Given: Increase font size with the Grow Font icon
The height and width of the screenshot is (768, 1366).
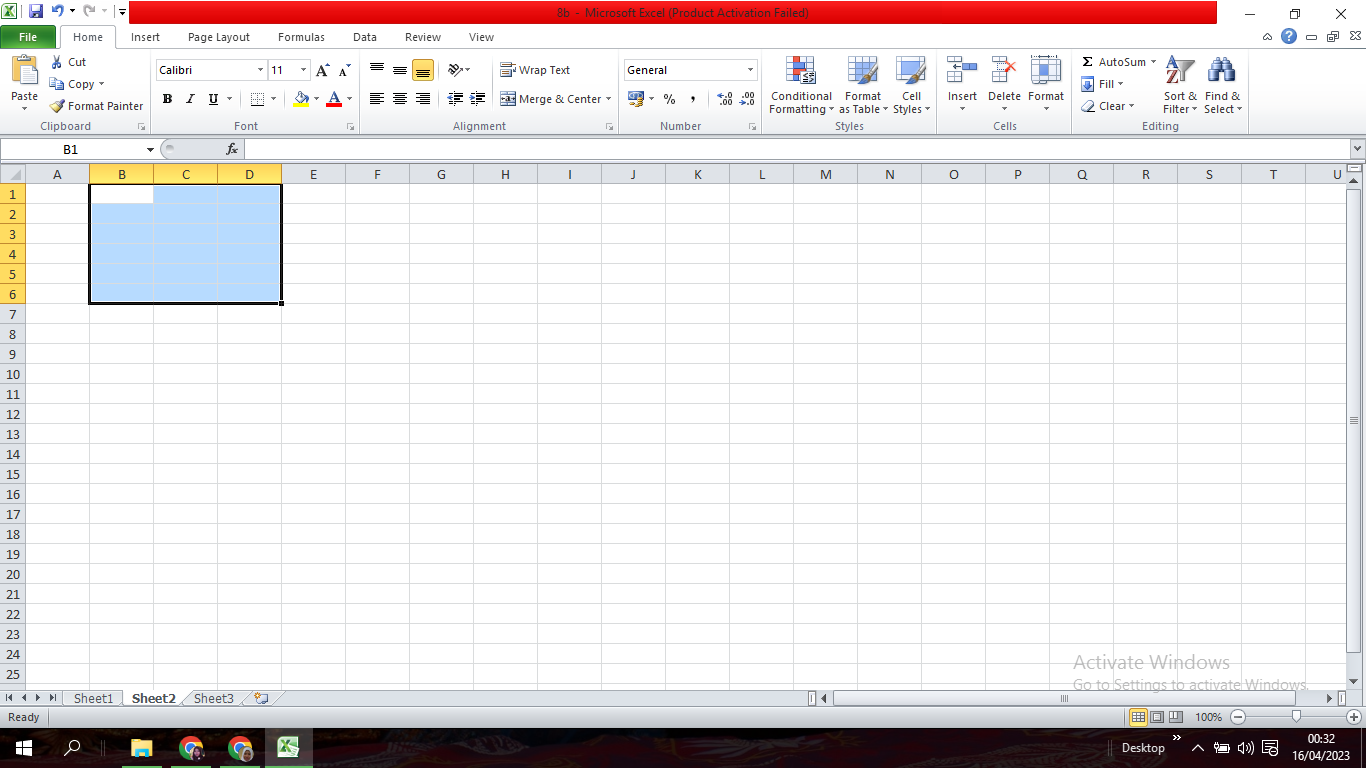Looking at the screenshot, I should (x=322, y=70).
